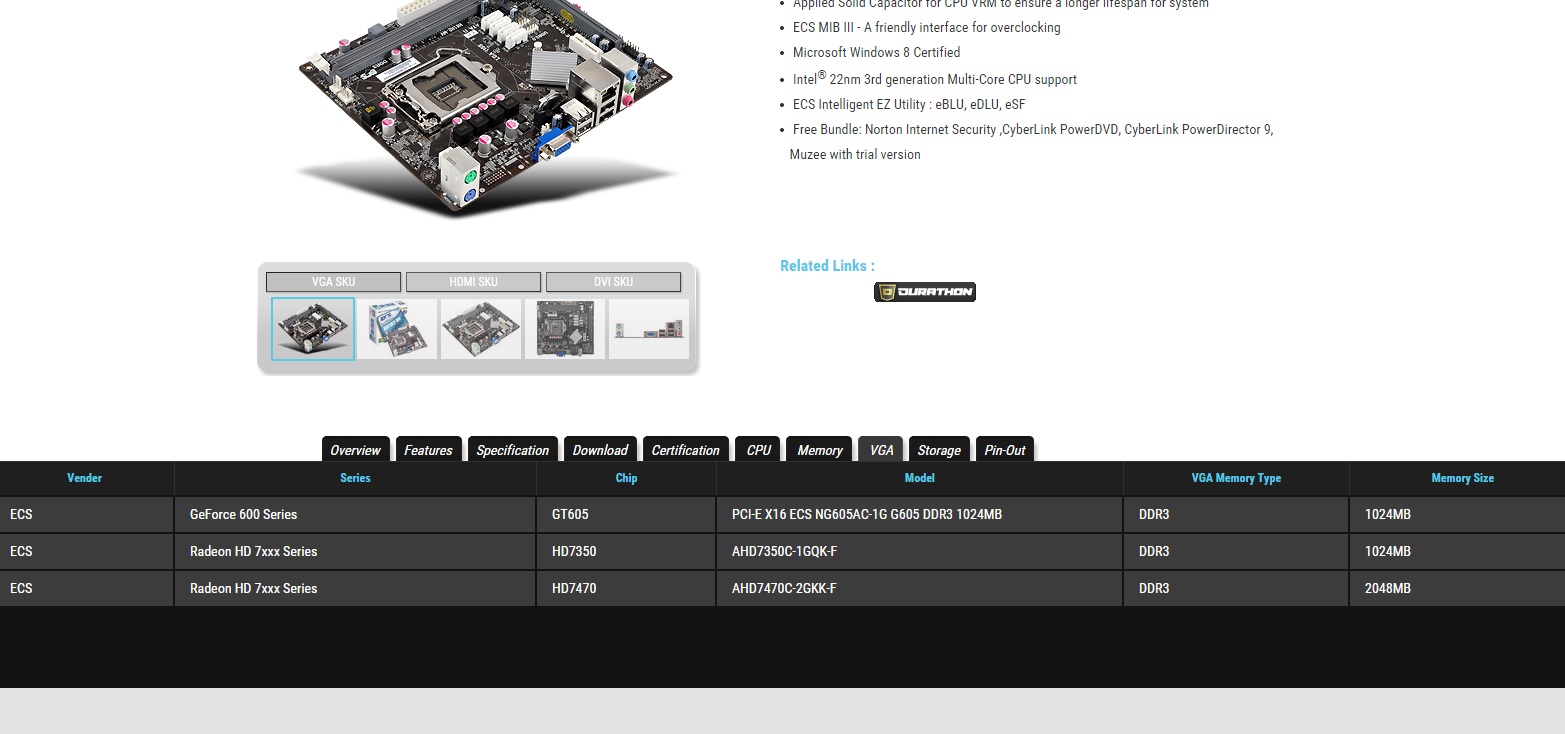Click the DDR3 memory type in HD7470 row
The image size is (1565, 734).
click(1236, 588)
